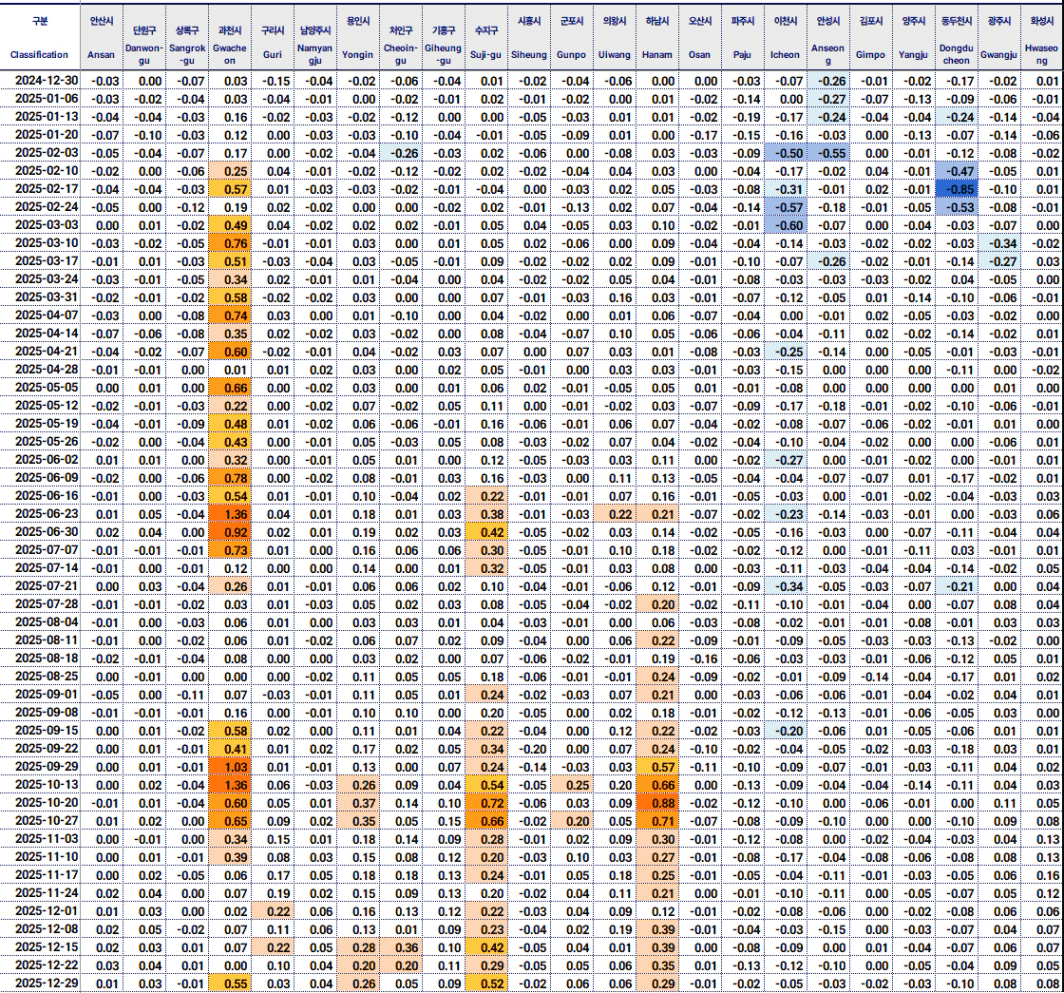Click the -0.55 cell in Anseong column

(x=829, y=153)
